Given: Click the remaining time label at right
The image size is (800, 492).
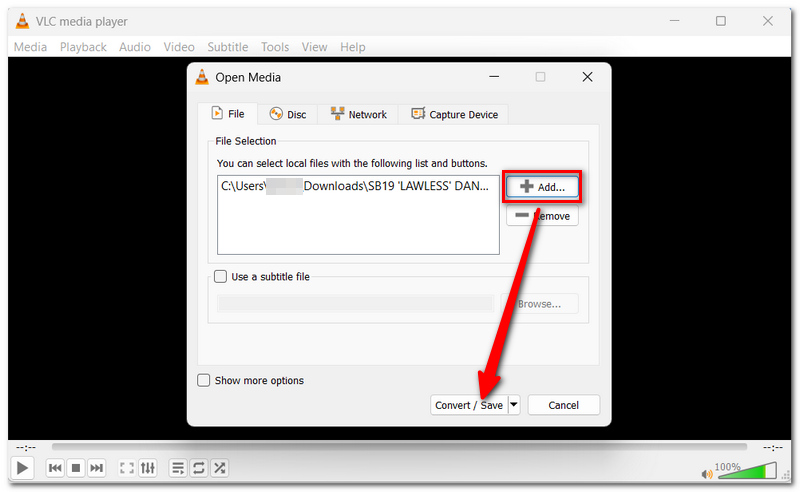Looking at the screenshot, I should (772, 448).
